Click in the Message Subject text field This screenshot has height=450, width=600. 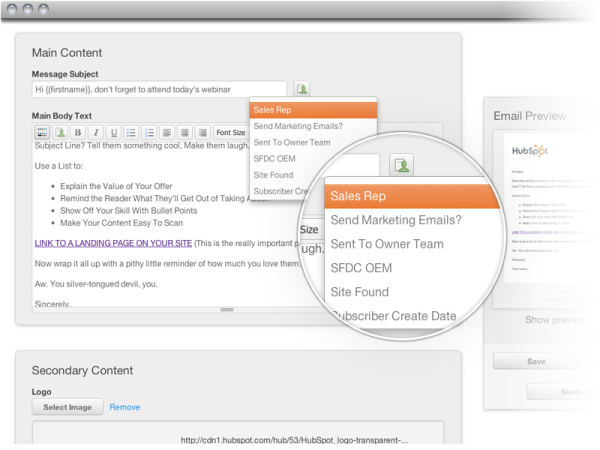point(160,90)
